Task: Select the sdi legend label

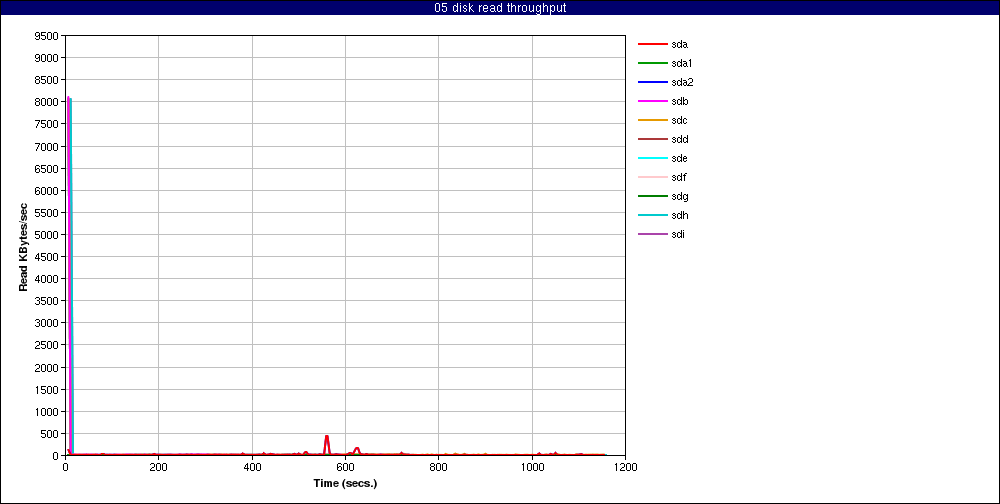Action: pyautogui.click(x=678, y=234)
